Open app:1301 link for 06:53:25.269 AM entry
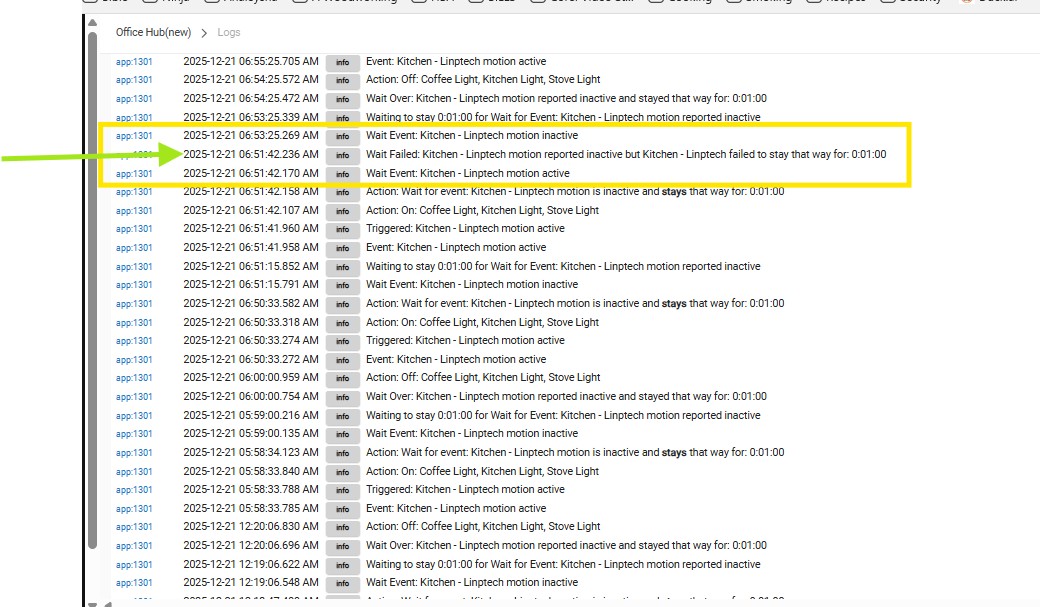Viewport: 1040px width, 607px height. pos(134,136)
